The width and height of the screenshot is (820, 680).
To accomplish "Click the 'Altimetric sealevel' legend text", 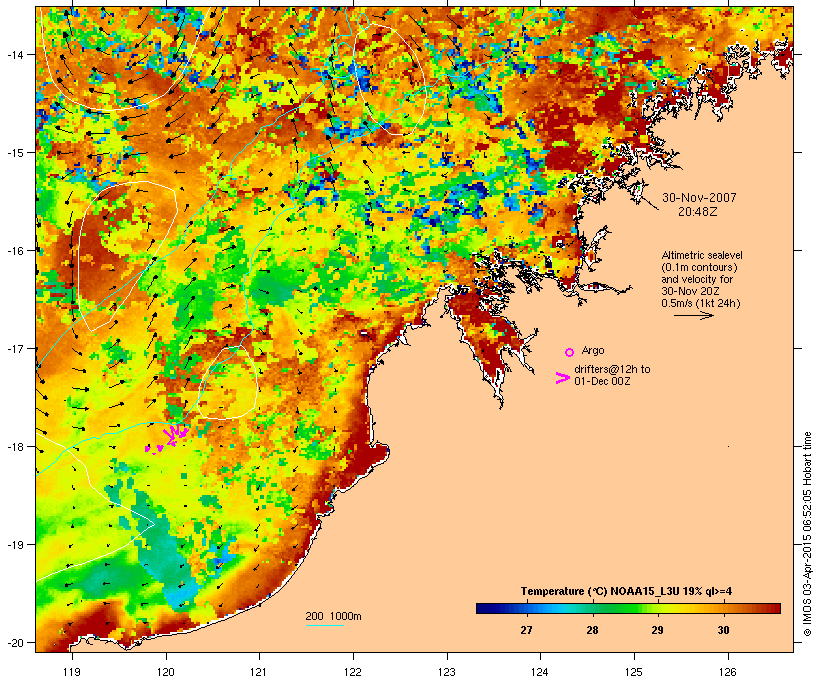I will coord(702,255).
